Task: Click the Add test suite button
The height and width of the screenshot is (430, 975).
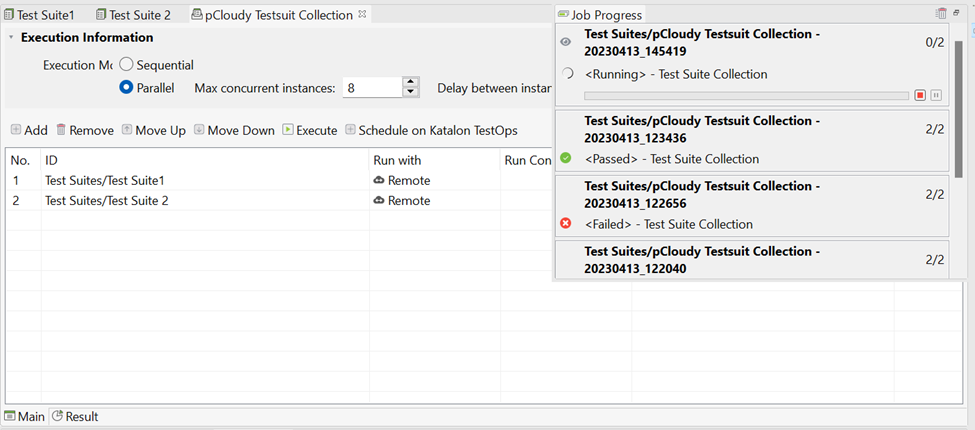Action: pos(29,130)
